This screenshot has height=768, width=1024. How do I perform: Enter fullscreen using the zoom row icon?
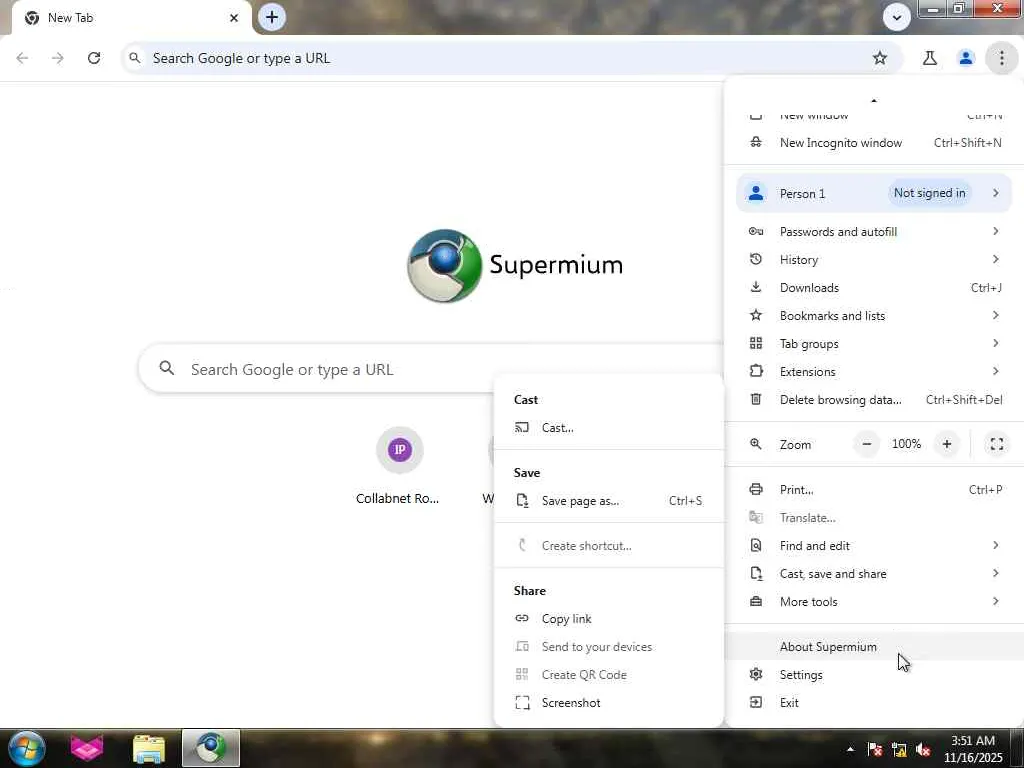(997, 444)
